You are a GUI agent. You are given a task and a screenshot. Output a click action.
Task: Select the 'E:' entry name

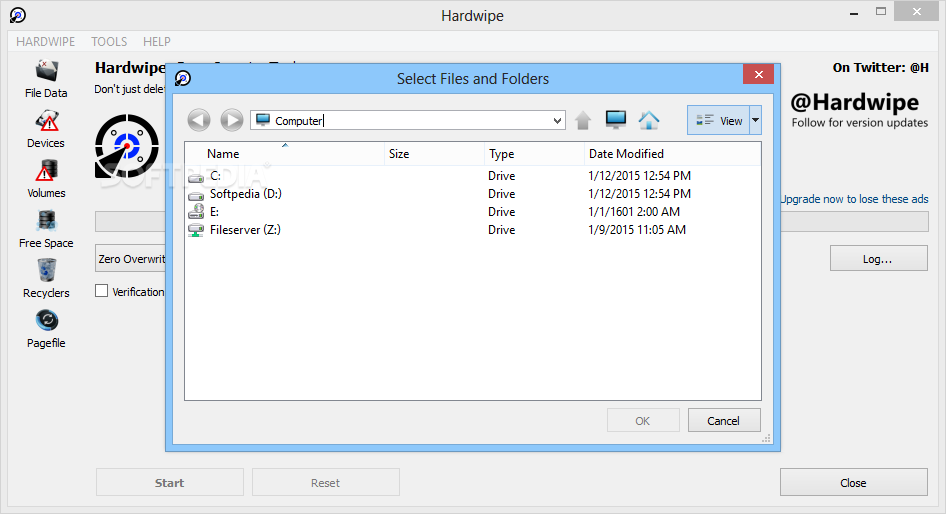(x=214, y=212)
